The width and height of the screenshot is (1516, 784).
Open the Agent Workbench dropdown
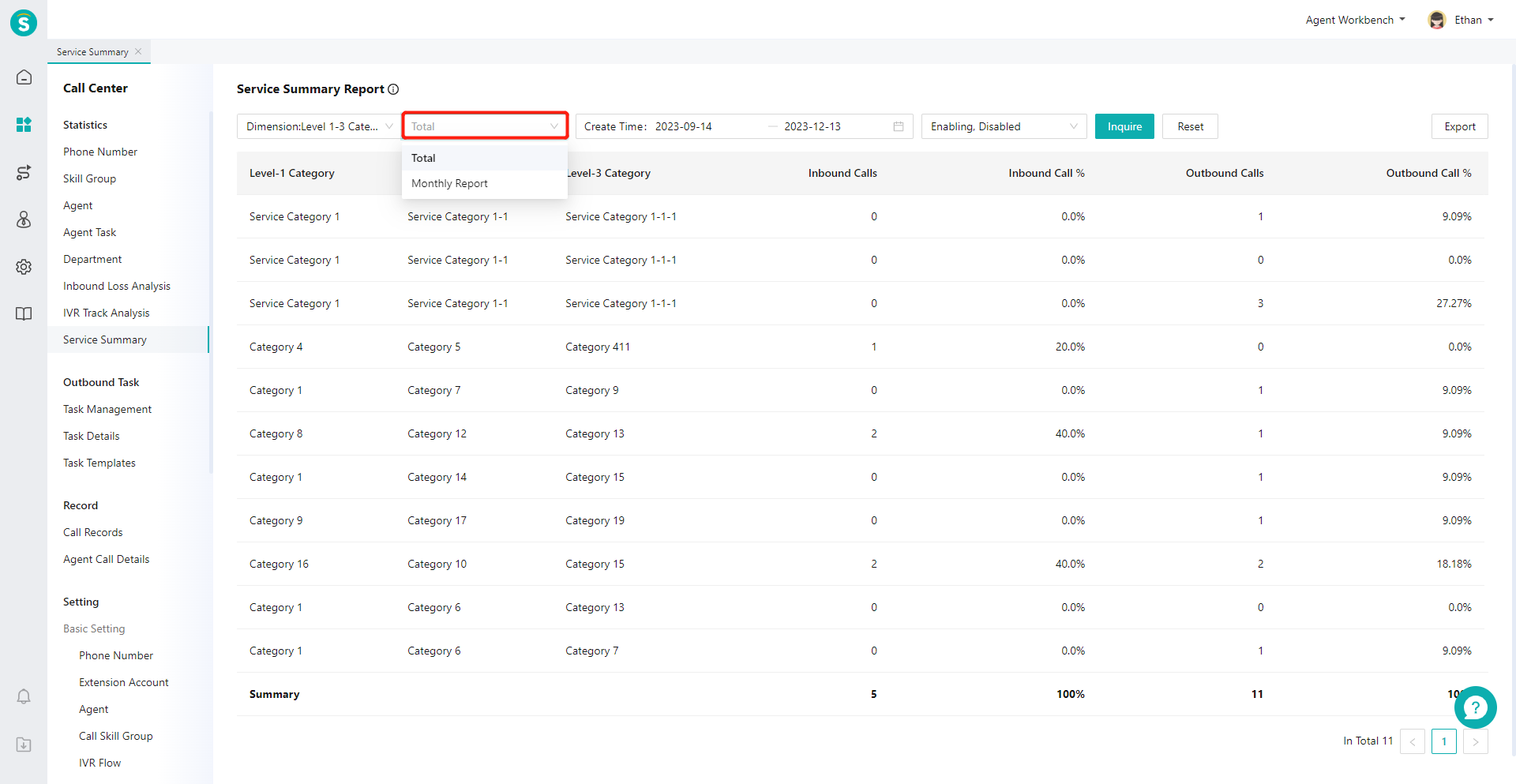pyautogui.click(x=1355, y=20)
